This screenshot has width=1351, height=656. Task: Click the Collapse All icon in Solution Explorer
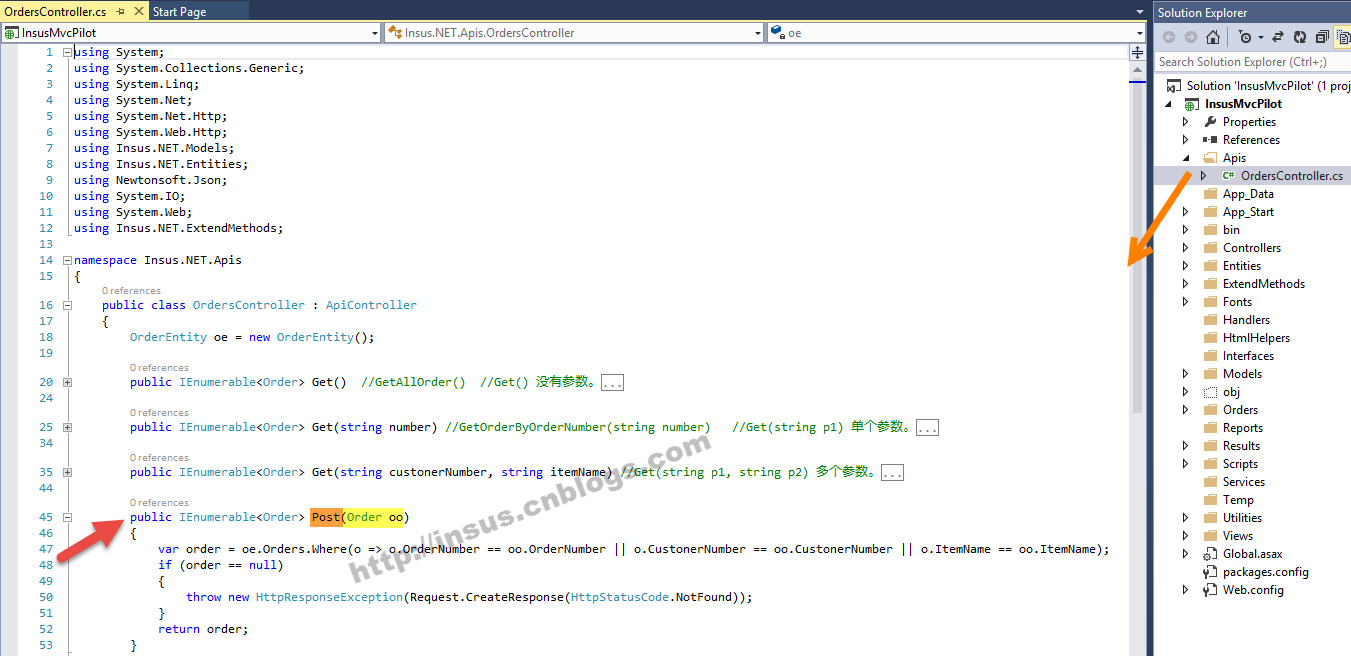[1322, 37]
